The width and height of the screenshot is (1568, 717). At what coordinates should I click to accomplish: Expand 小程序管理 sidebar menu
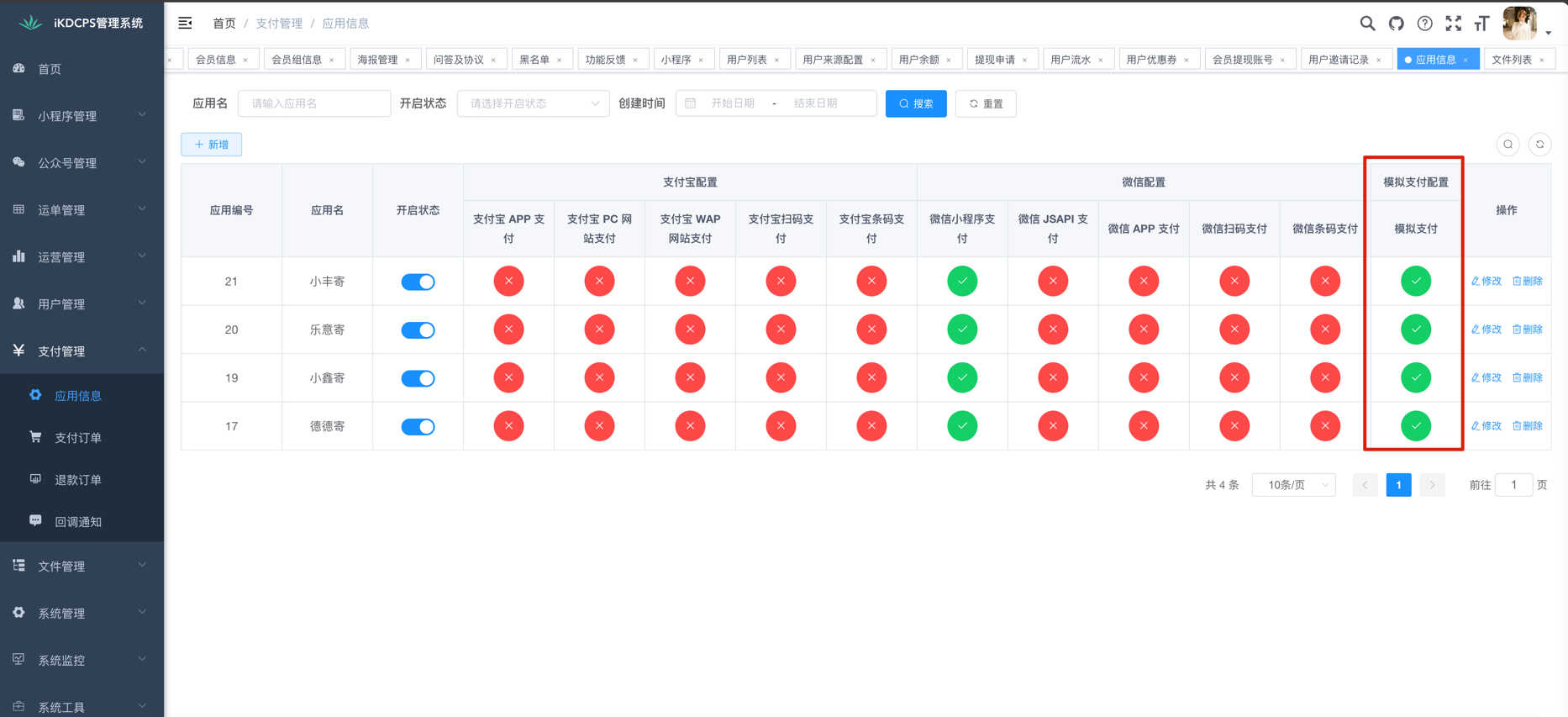(82, 116)
